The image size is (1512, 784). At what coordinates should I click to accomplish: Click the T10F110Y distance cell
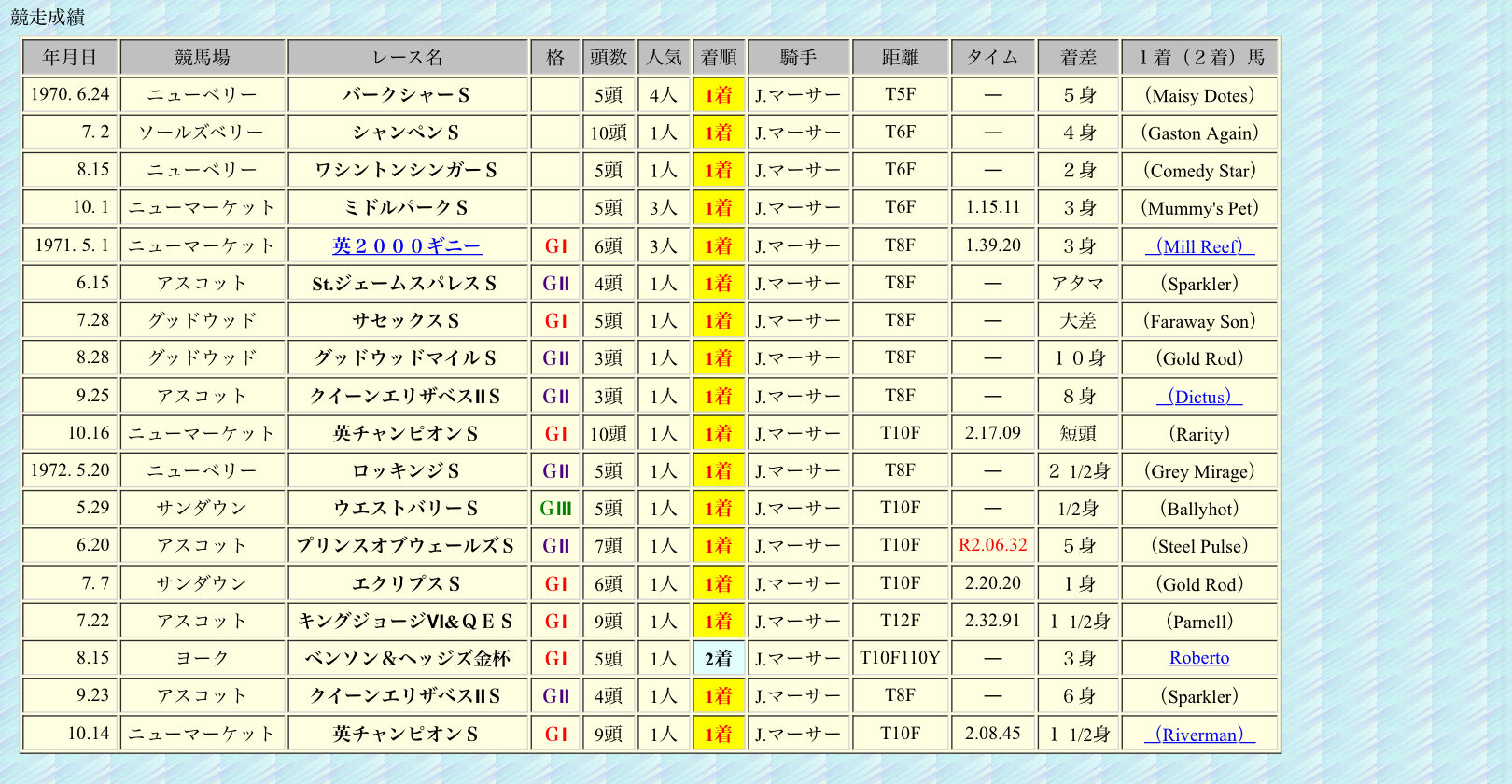click(900, 658)
